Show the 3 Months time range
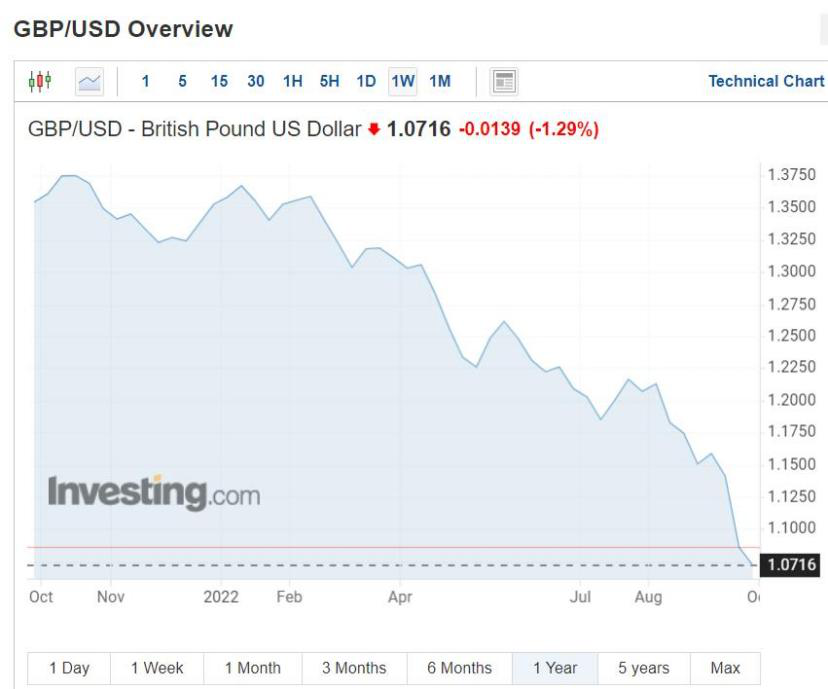 tap(354, 668)
